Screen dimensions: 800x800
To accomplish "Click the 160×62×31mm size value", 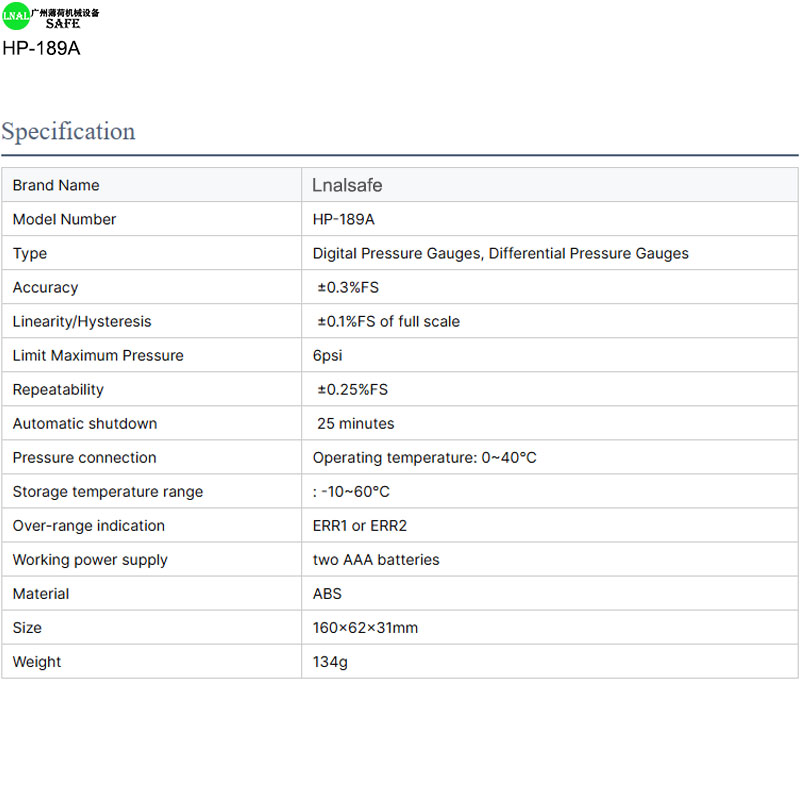I will click(365, 628).
